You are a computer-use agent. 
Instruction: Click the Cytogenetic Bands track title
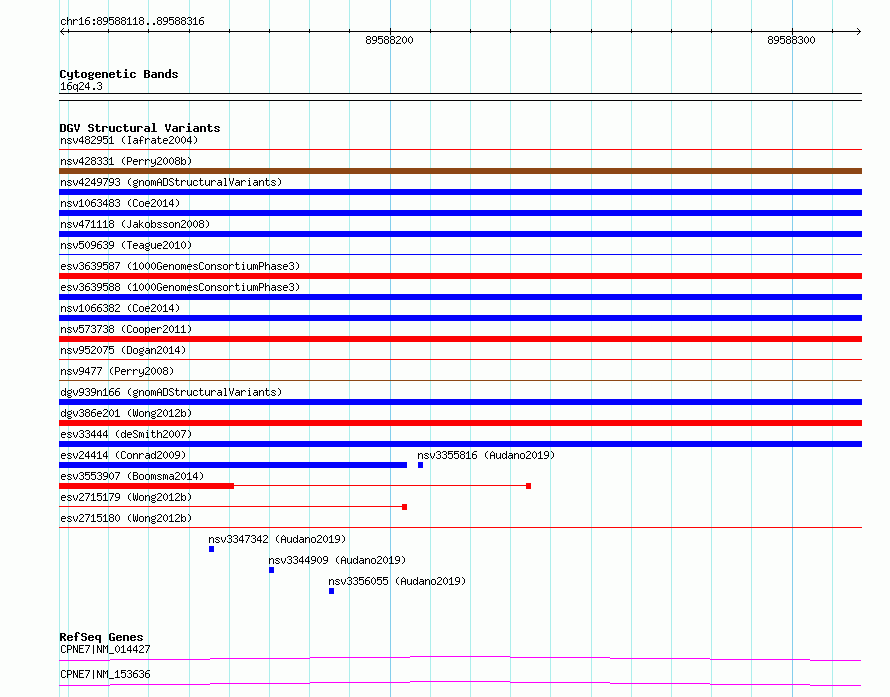pos(119,74)
